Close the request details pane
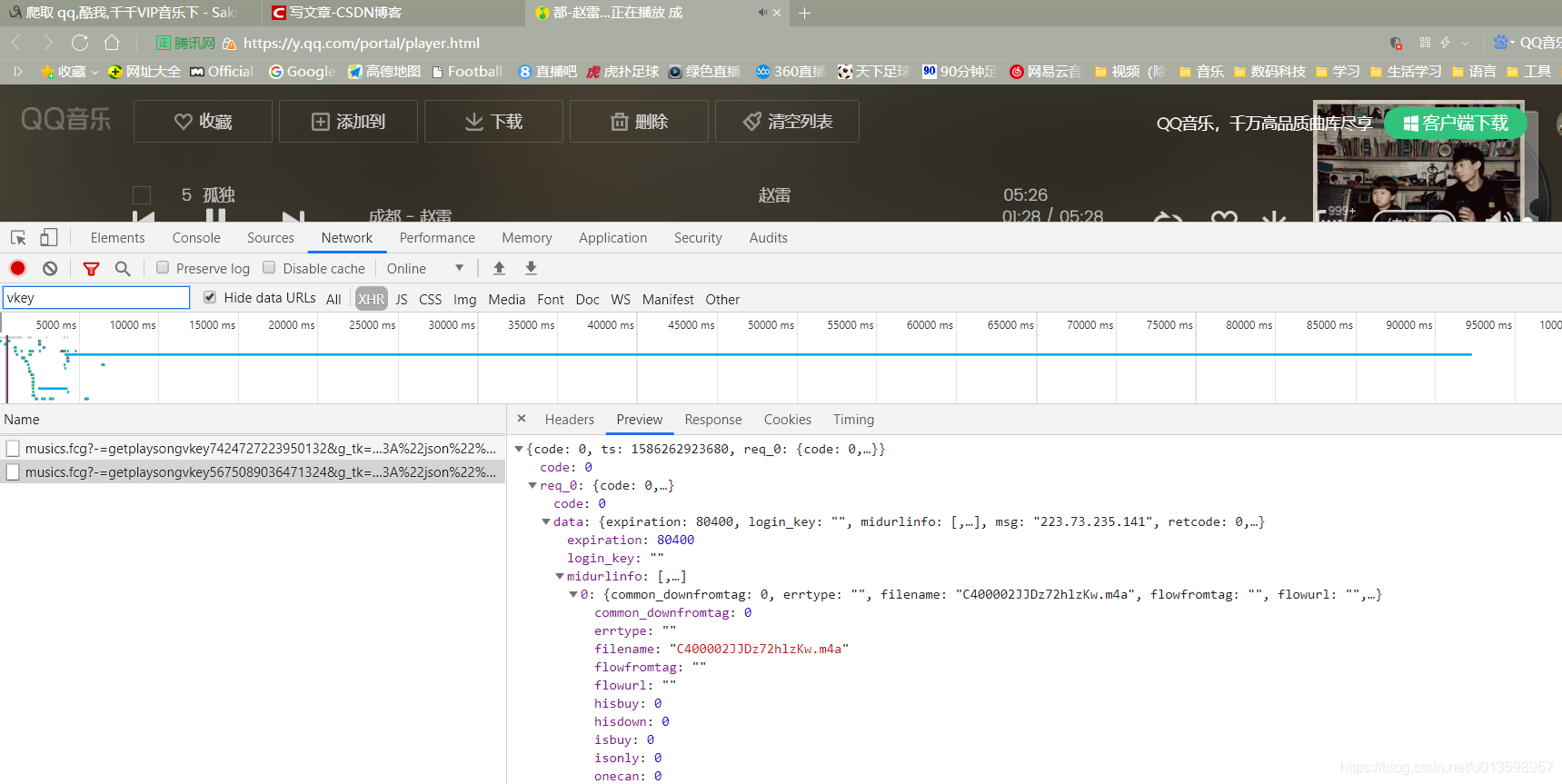 click(522, 419)
